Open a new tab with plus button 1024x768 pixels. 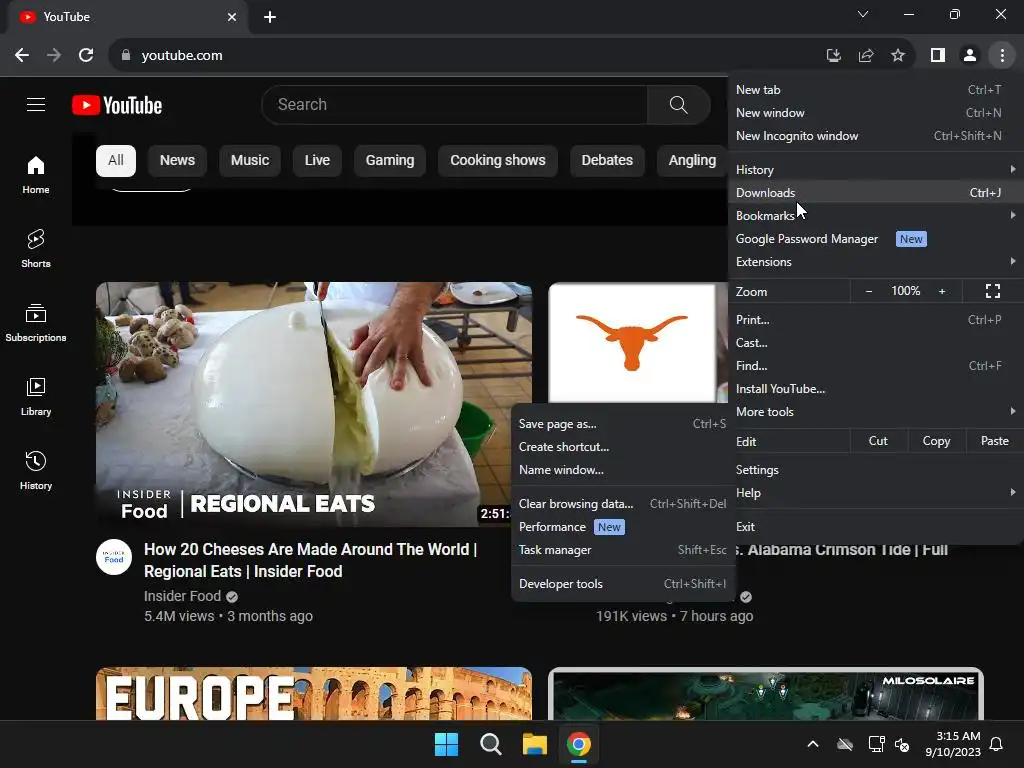pyautogui.click(x=270, y=17)
